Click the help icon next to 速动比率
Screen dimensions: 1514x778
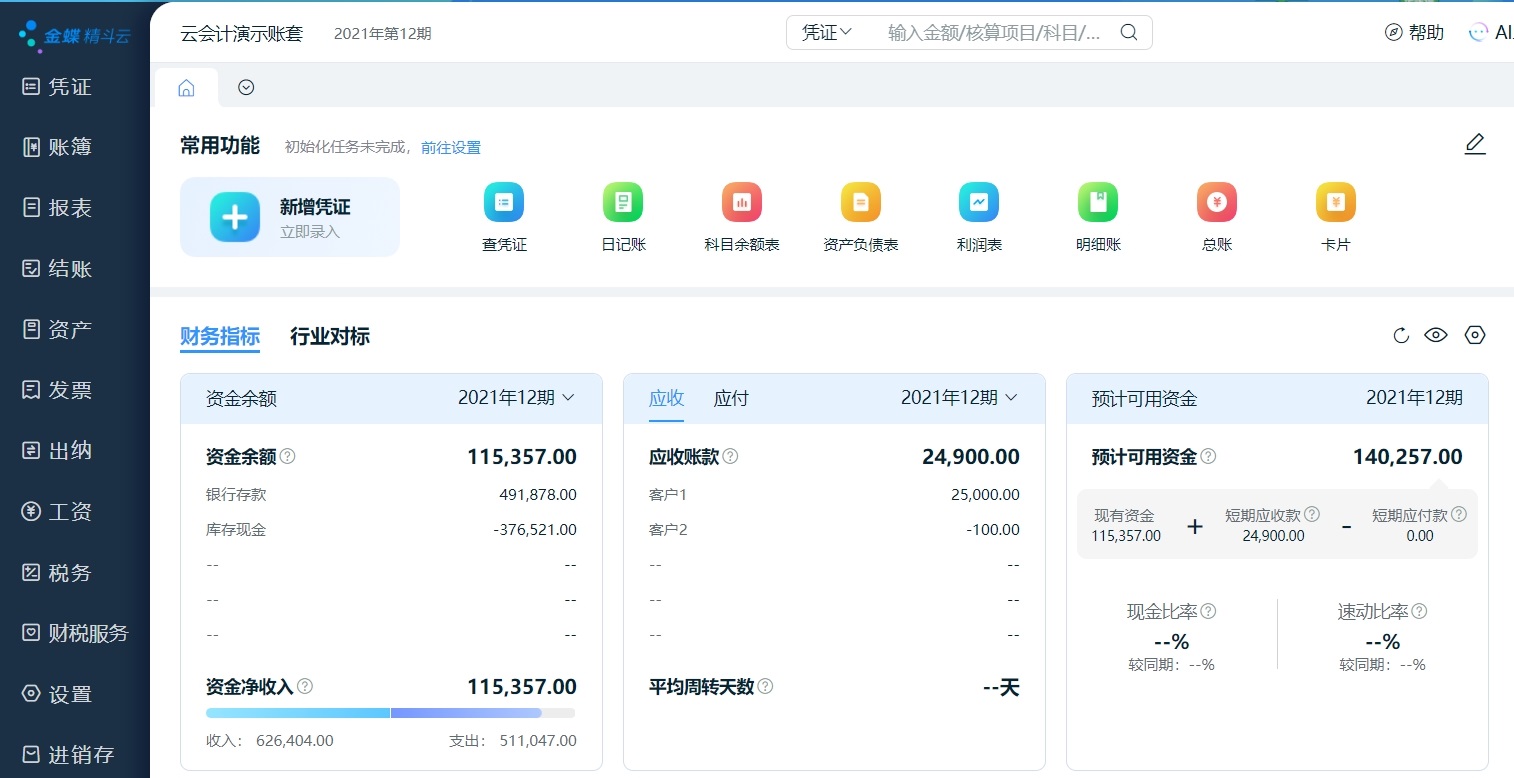pos(1419,611)
